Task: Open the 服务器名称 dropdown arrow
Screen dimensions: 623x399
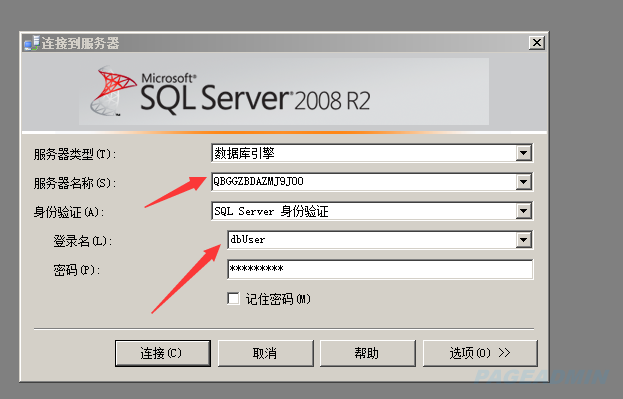Action: tap(524, 182)
